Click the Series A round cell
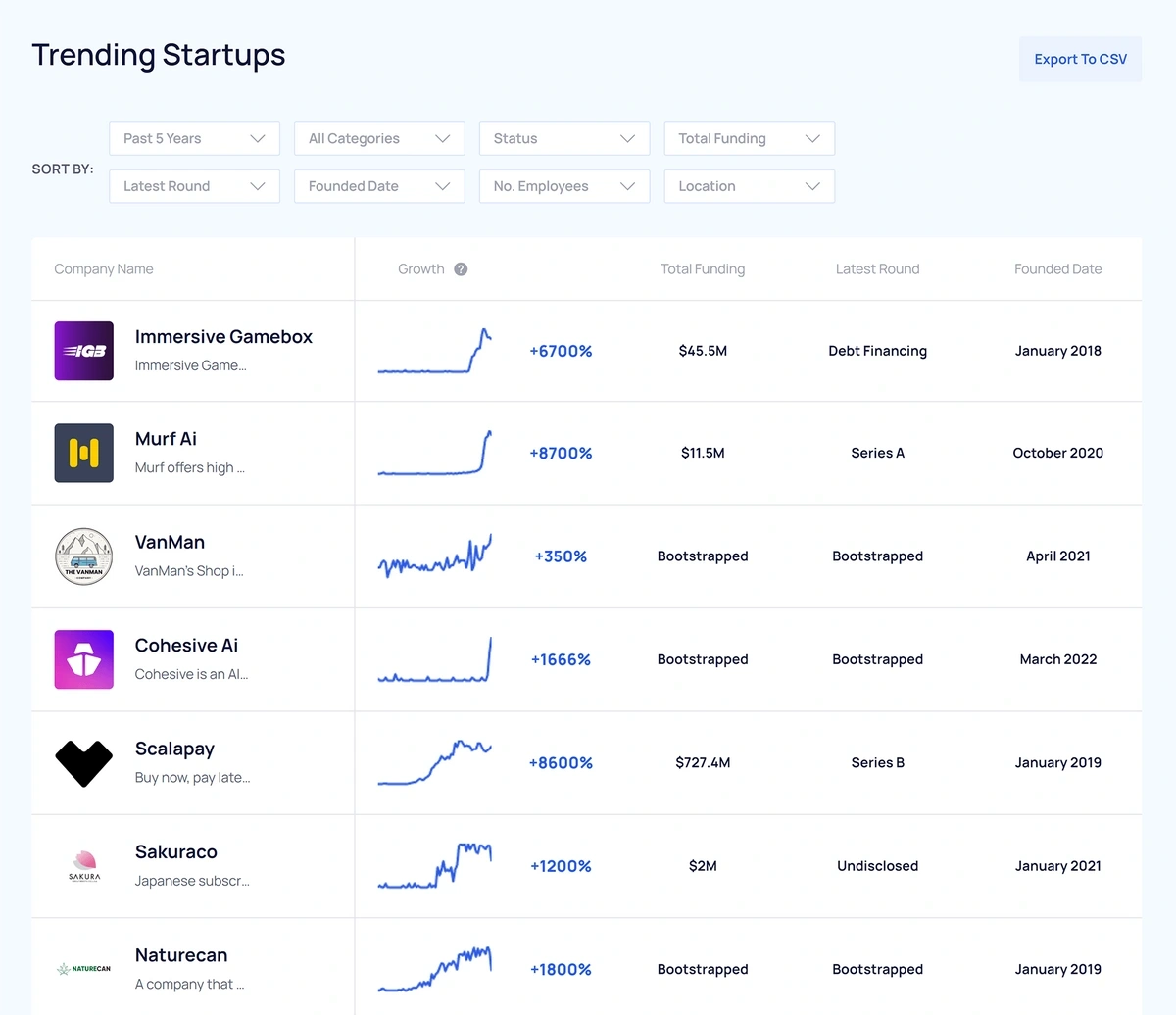This screenshot has width=1176, height=1015. point(878,454)
